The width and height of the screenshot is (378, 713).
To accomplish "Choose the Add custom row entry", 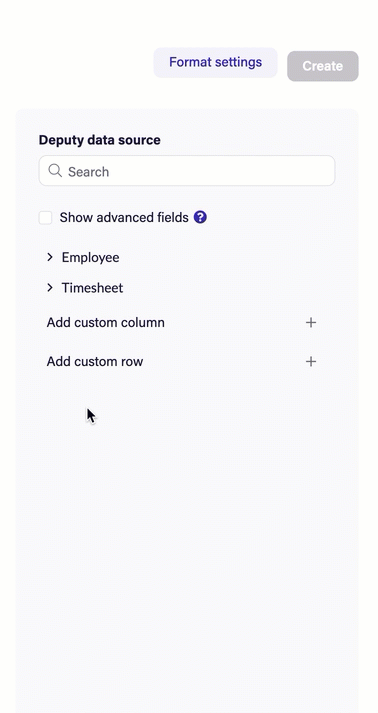I will [x=181, y=362].
